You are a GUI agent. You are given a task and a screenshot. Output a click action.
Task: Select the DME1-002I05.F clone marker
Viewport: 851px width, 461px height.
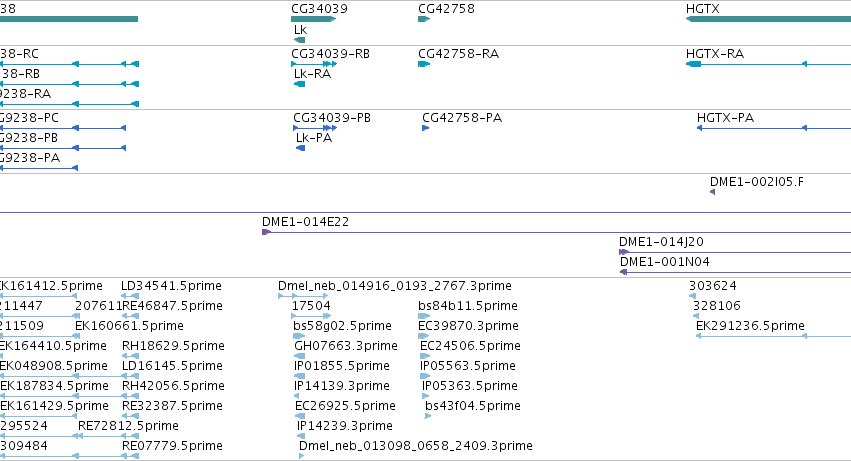click(712, 192)
